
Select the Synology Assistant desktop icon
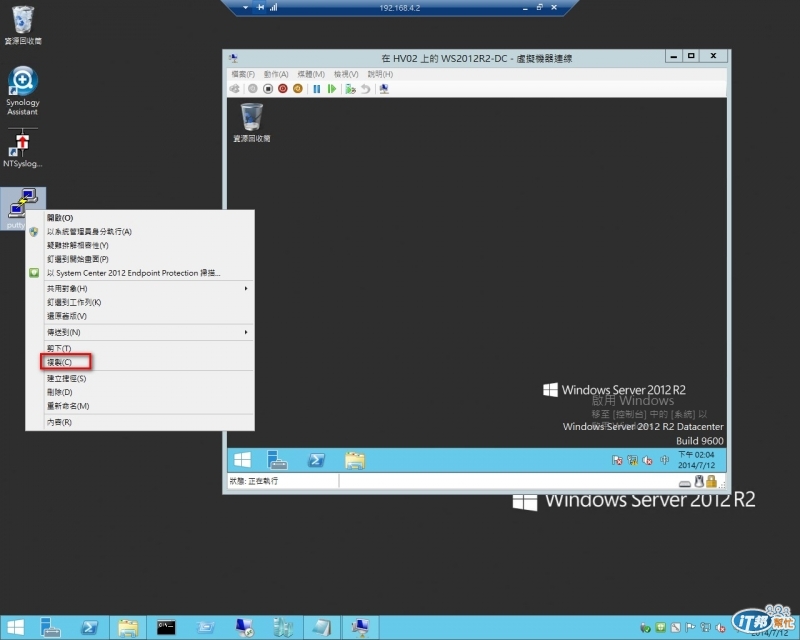point(22,91)
